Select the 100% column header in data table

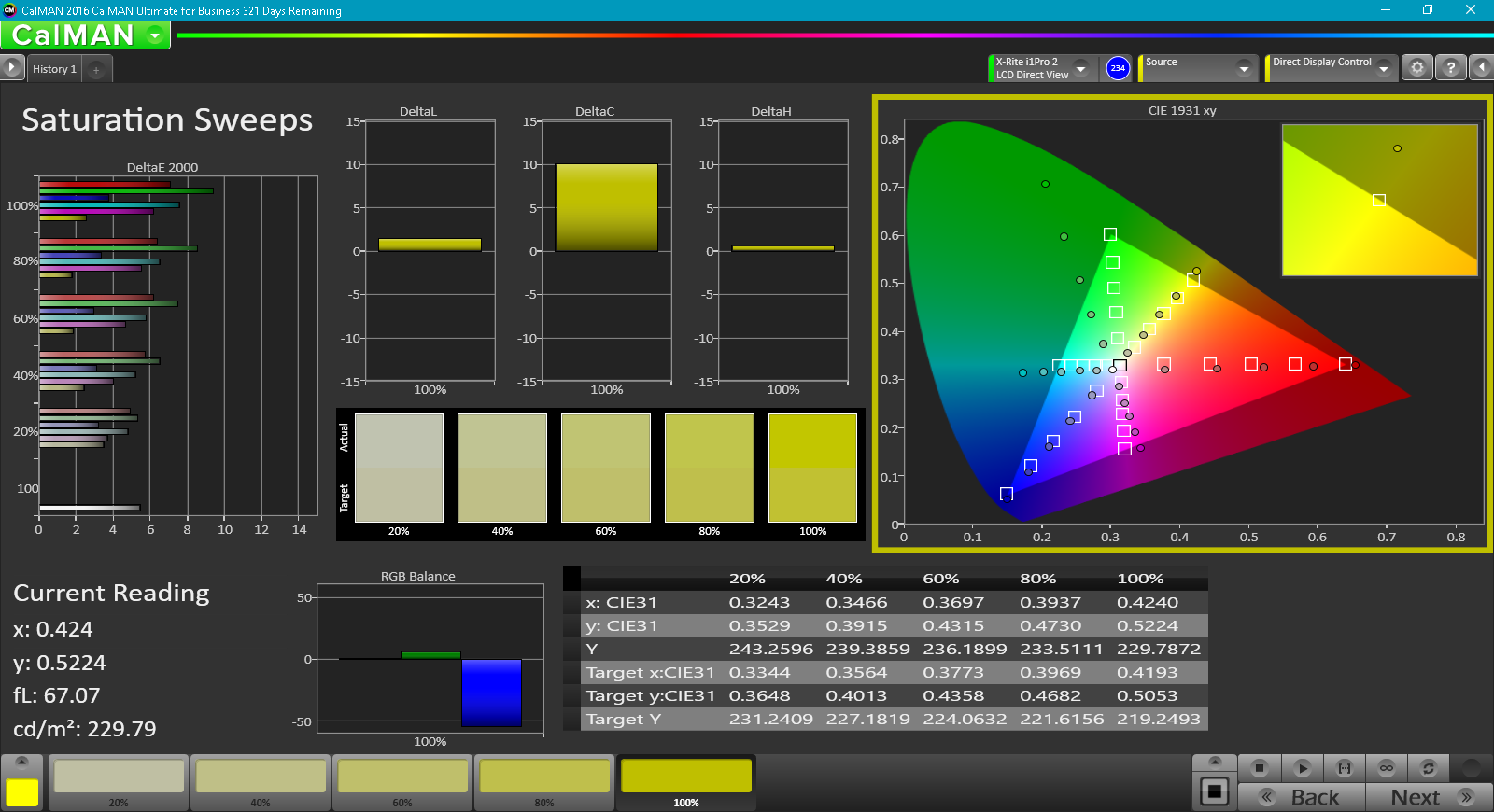tap(1140, 579)
